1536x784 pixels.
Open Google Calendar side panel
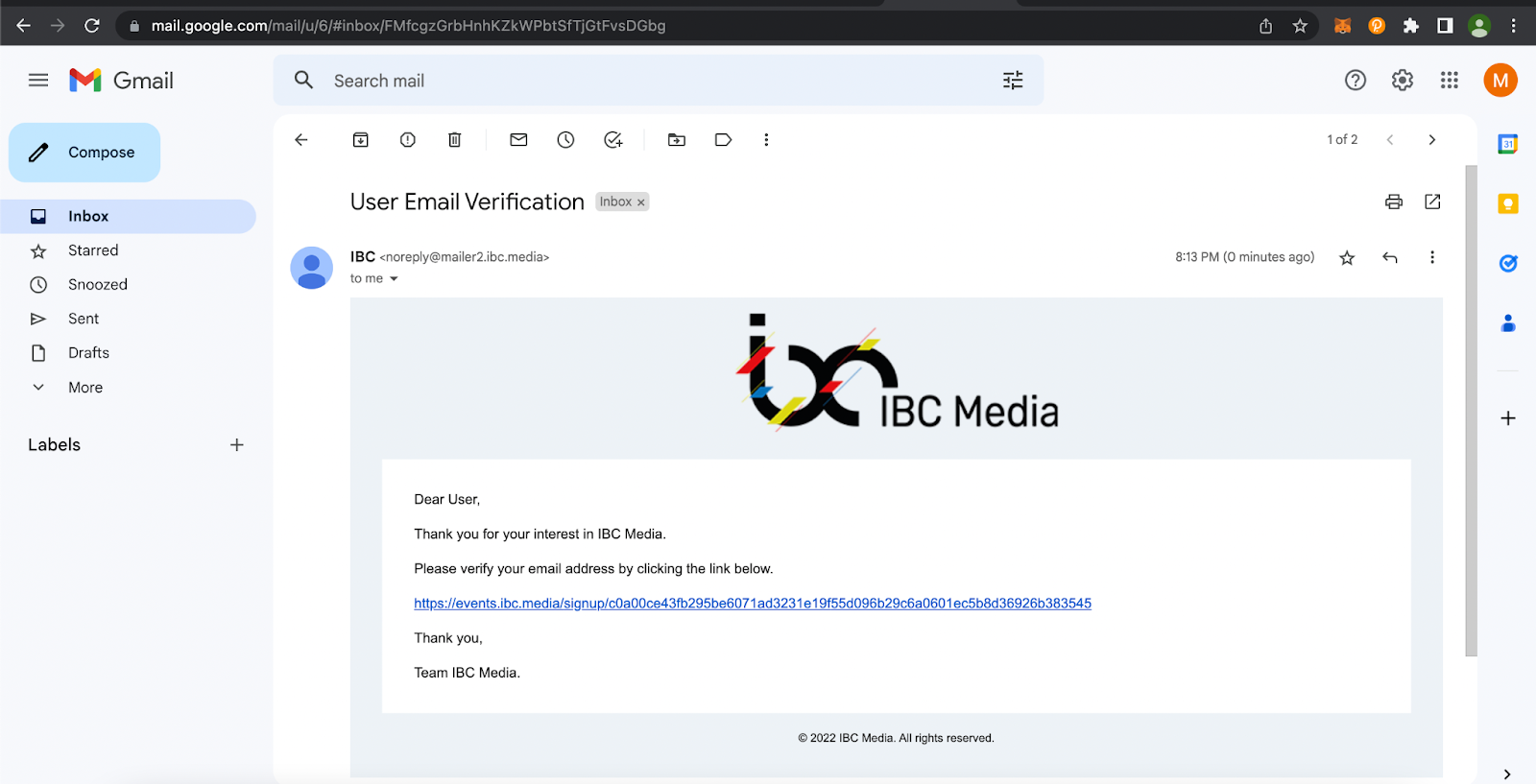click(1508, 144)
